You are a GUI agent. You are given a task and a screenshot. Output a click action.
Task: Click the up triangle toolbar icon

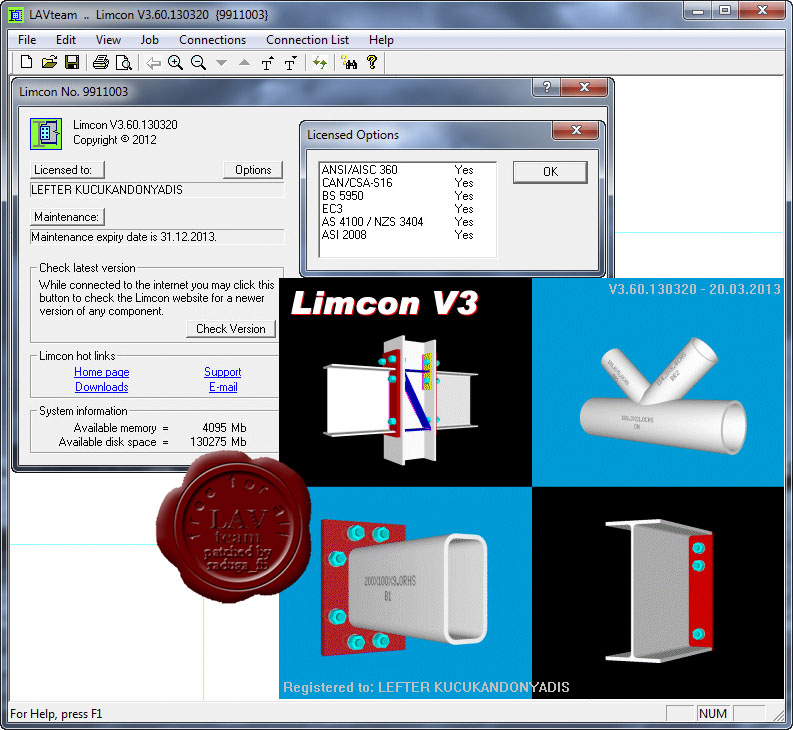(x=244, y=63)
